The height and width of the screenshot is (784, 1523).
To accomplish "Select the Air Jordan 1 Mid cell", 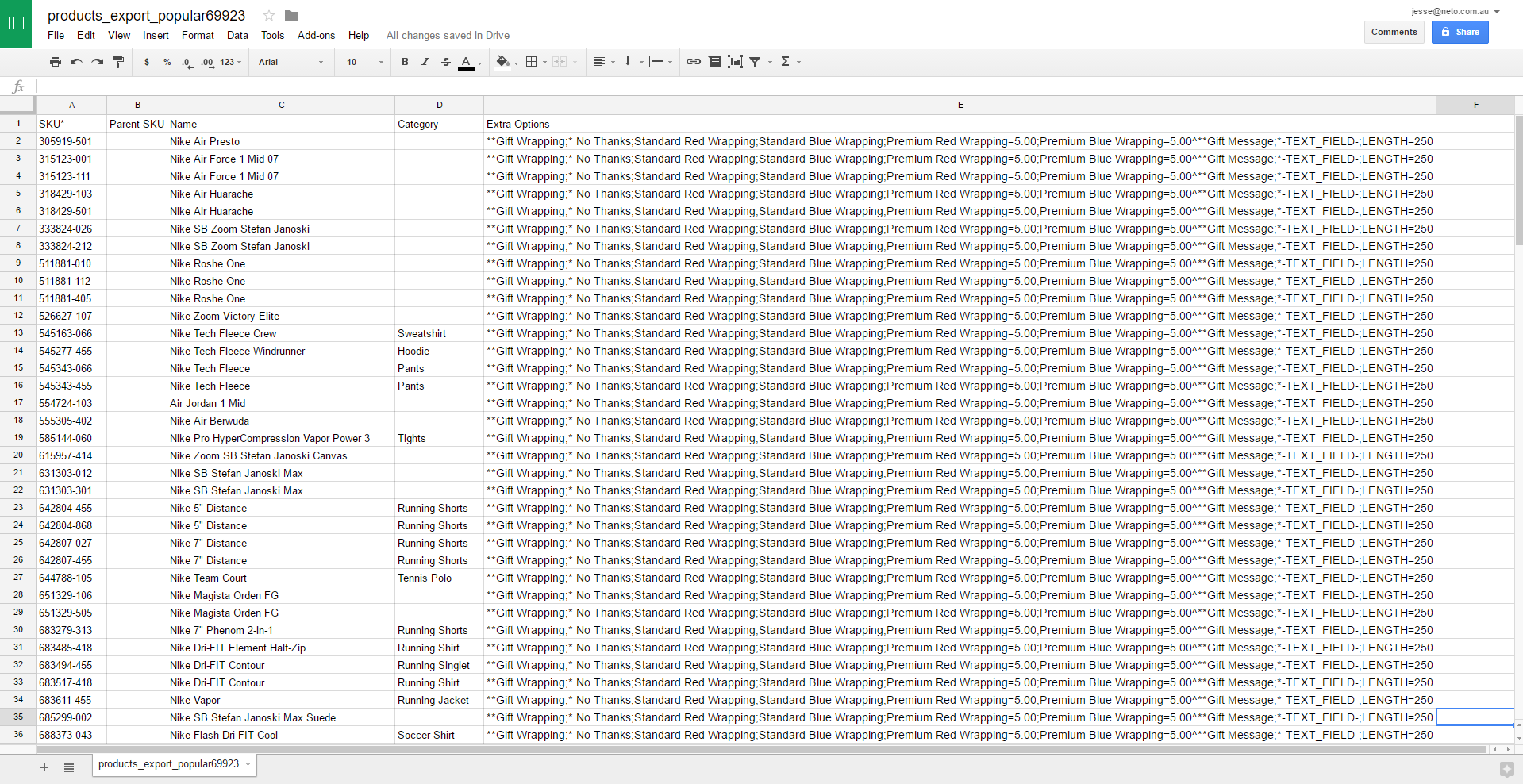I will (281, 403).
